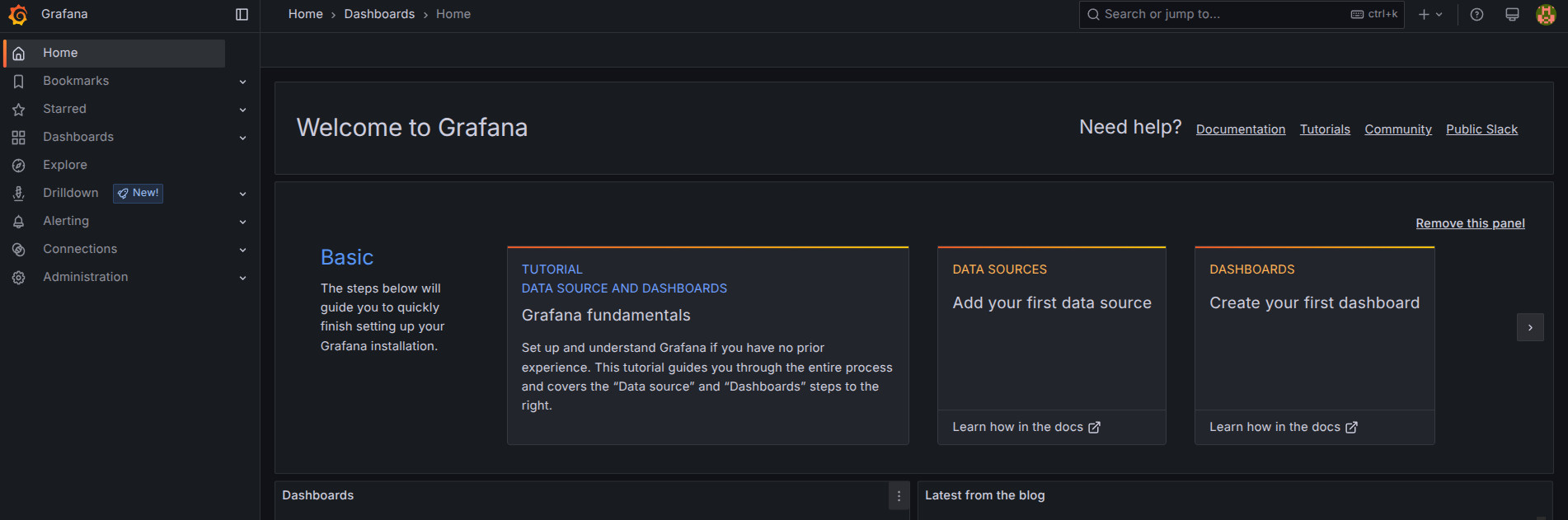
Task: Click the ctrl+k shortcut hint
Action: pyautogui.click(x=1374, y=15)
